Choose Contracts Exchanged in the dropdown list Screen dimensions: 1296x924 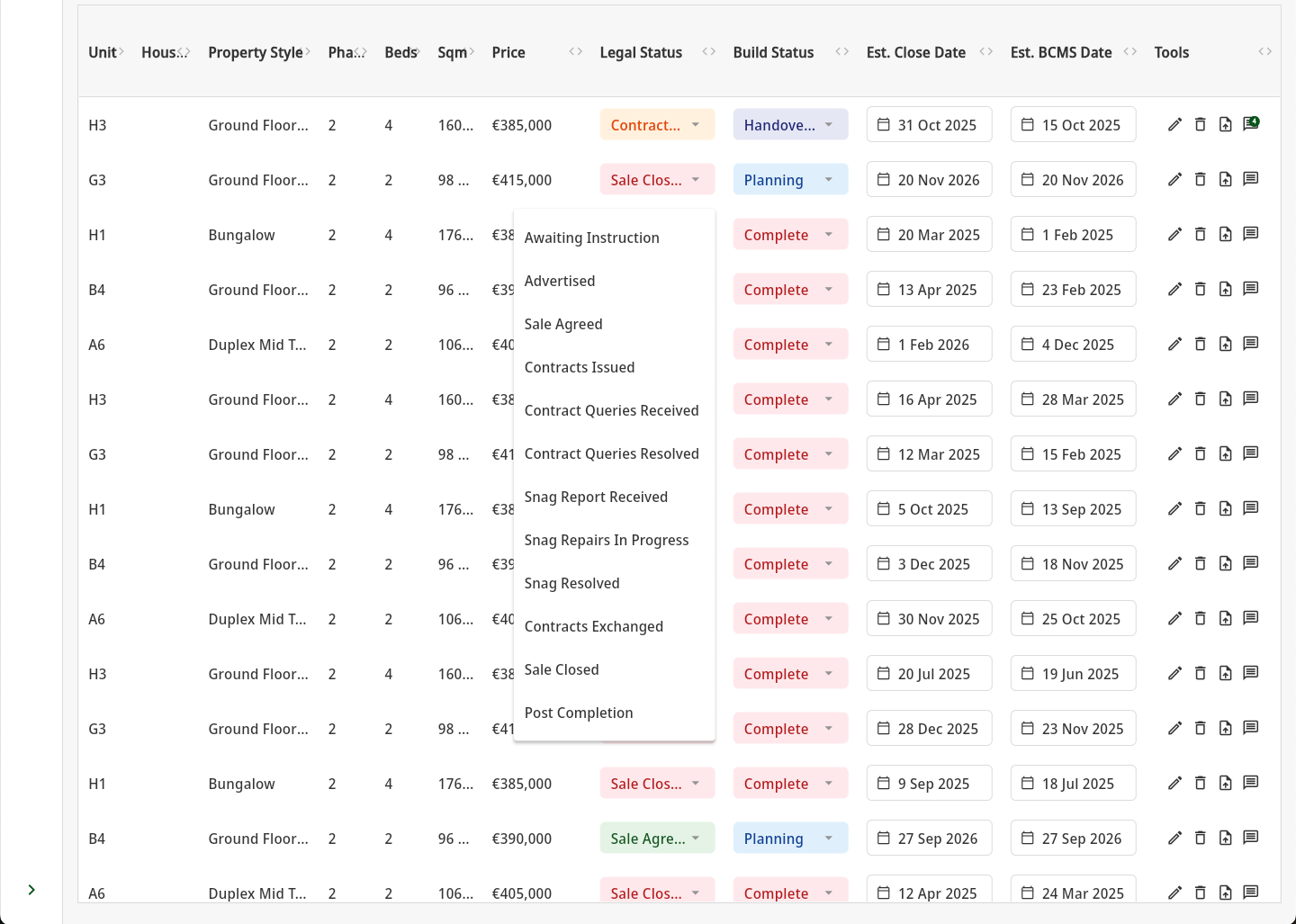(593, 626)
